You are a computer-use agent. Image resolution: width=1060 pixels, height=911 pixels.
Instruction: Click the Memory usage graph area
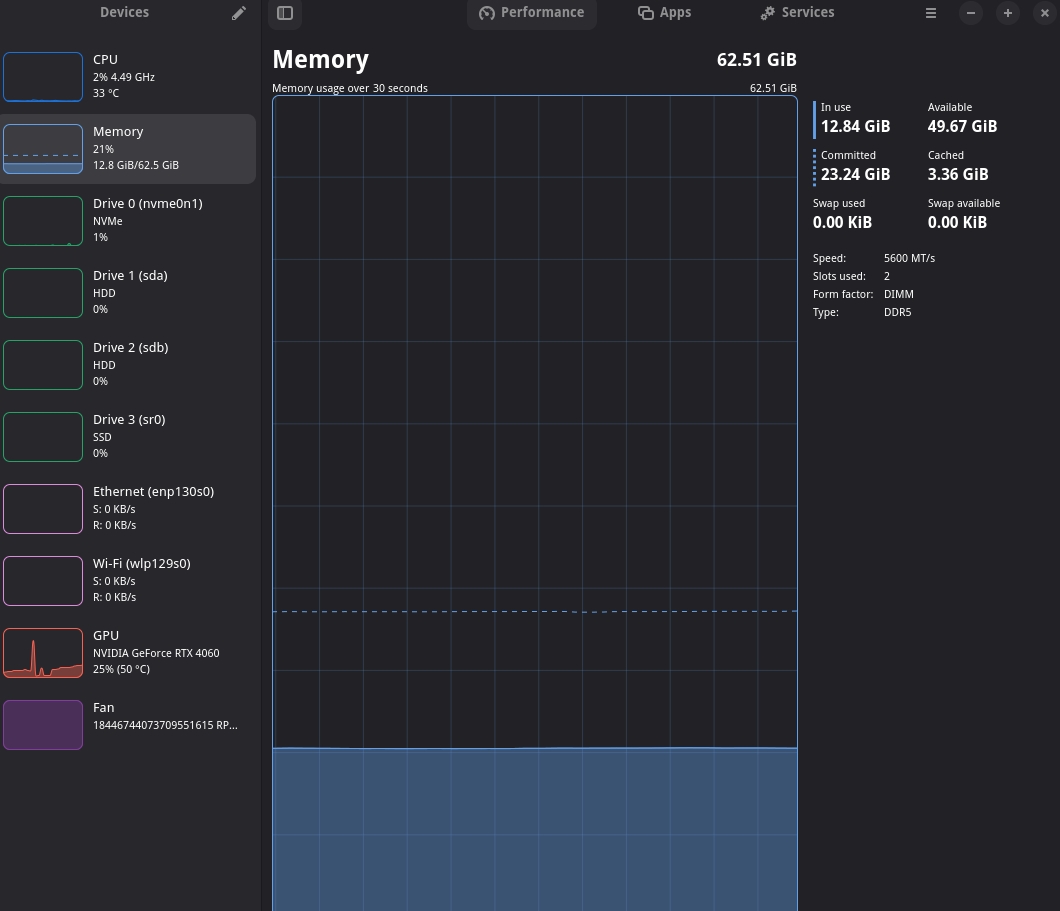535,503
